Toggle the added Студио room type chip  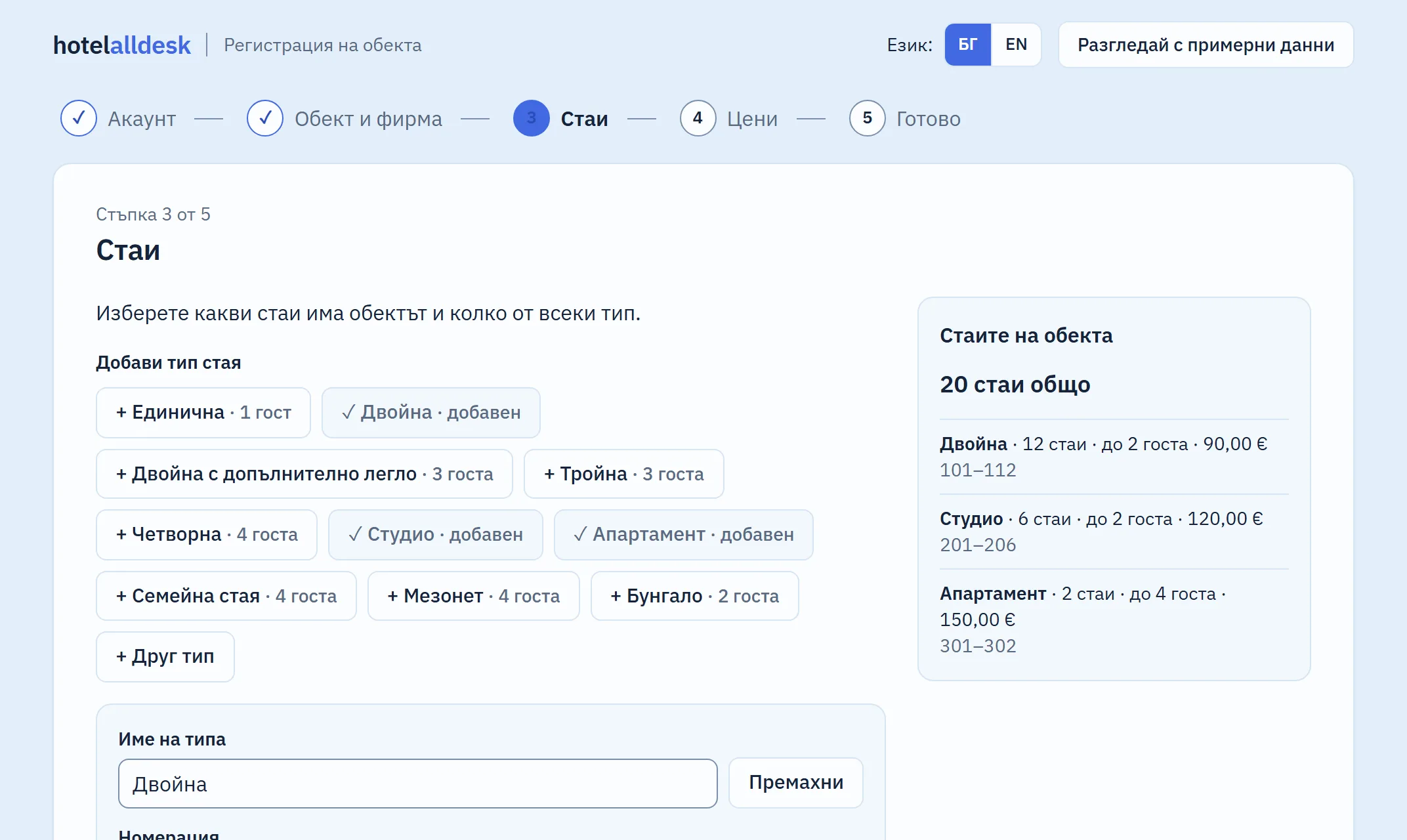436,535
